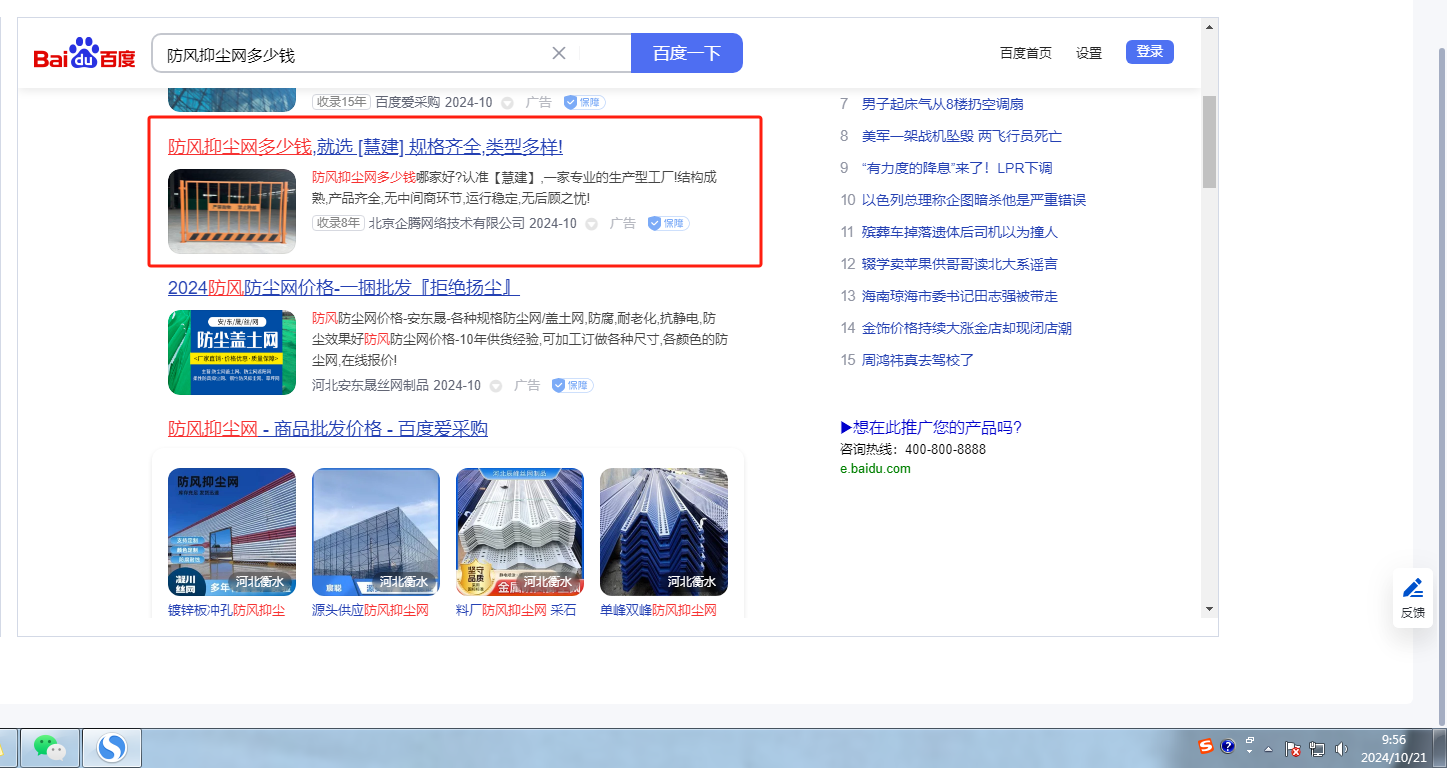Open result 2024防风防尘网价格-一捆批发
The width and height of the screenshot is (1447, 768).
click(x=344, y=288)
